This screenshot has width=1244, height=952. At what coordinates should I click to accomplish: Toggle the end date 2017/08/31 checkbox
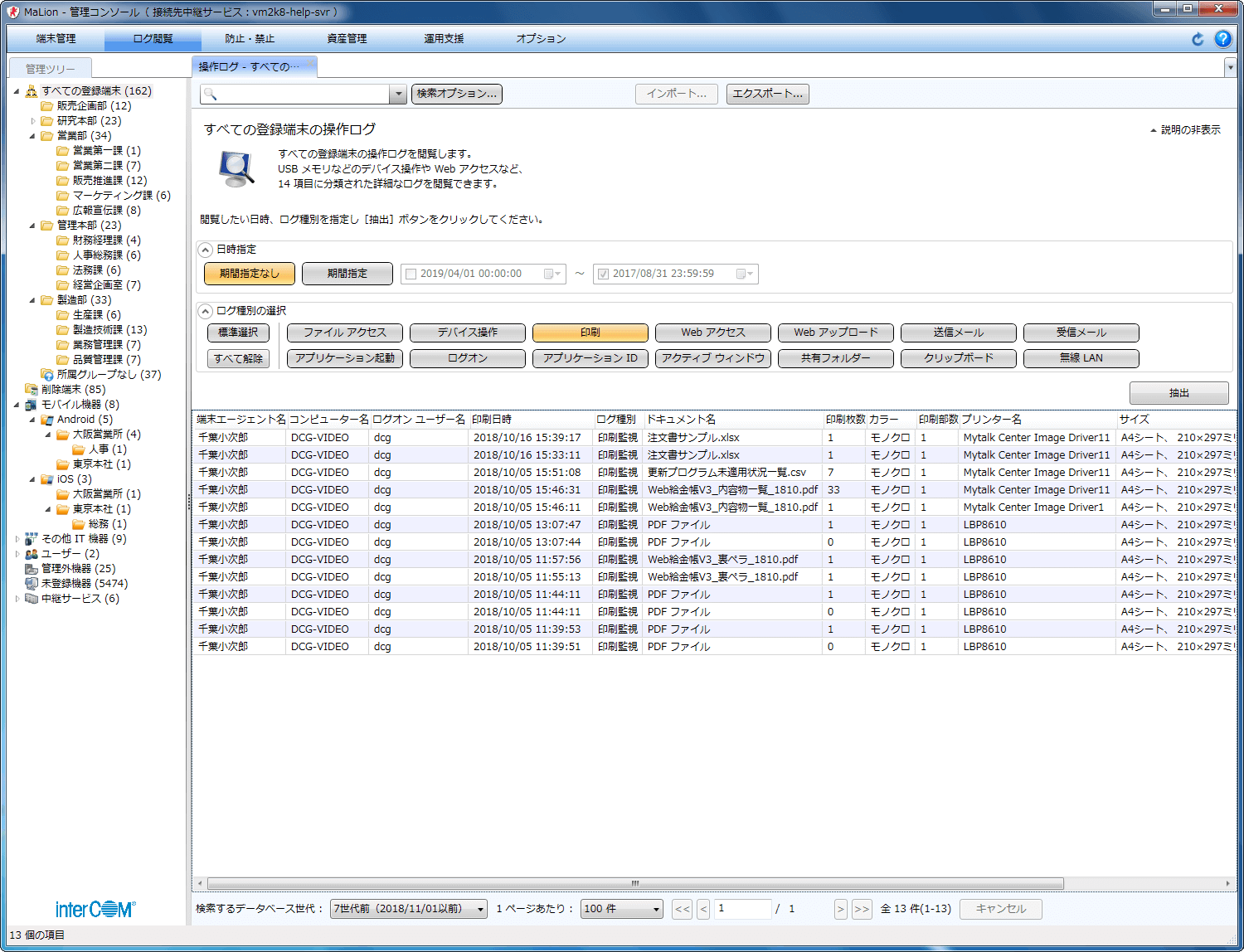603,274
